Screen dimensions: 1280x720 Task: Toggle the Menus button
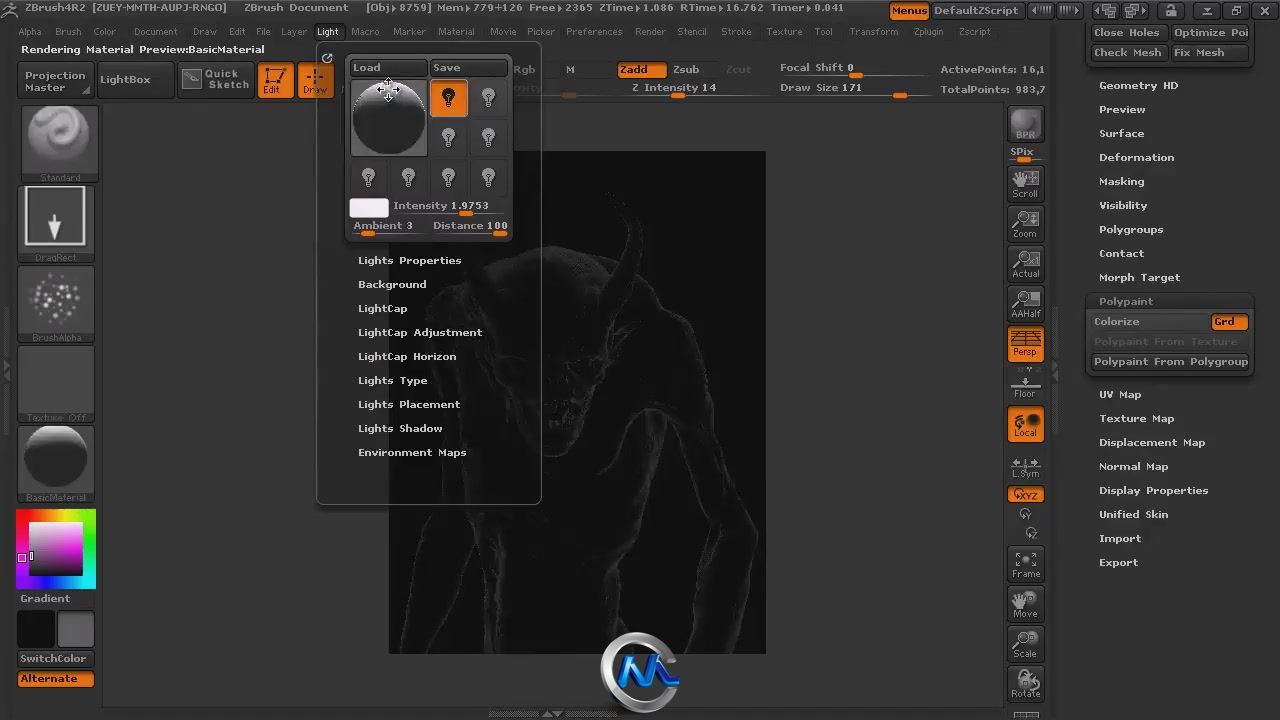click(909, 11)
